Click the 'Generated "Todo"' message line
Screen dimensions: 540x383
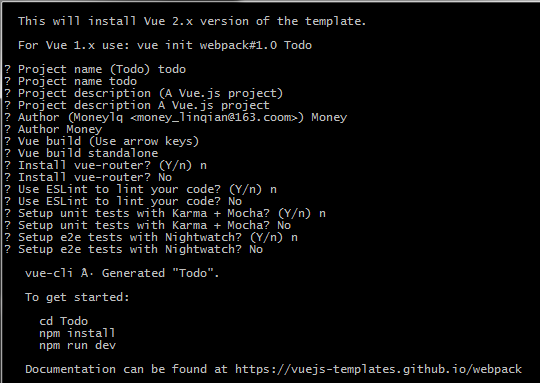tap(160, 273)
